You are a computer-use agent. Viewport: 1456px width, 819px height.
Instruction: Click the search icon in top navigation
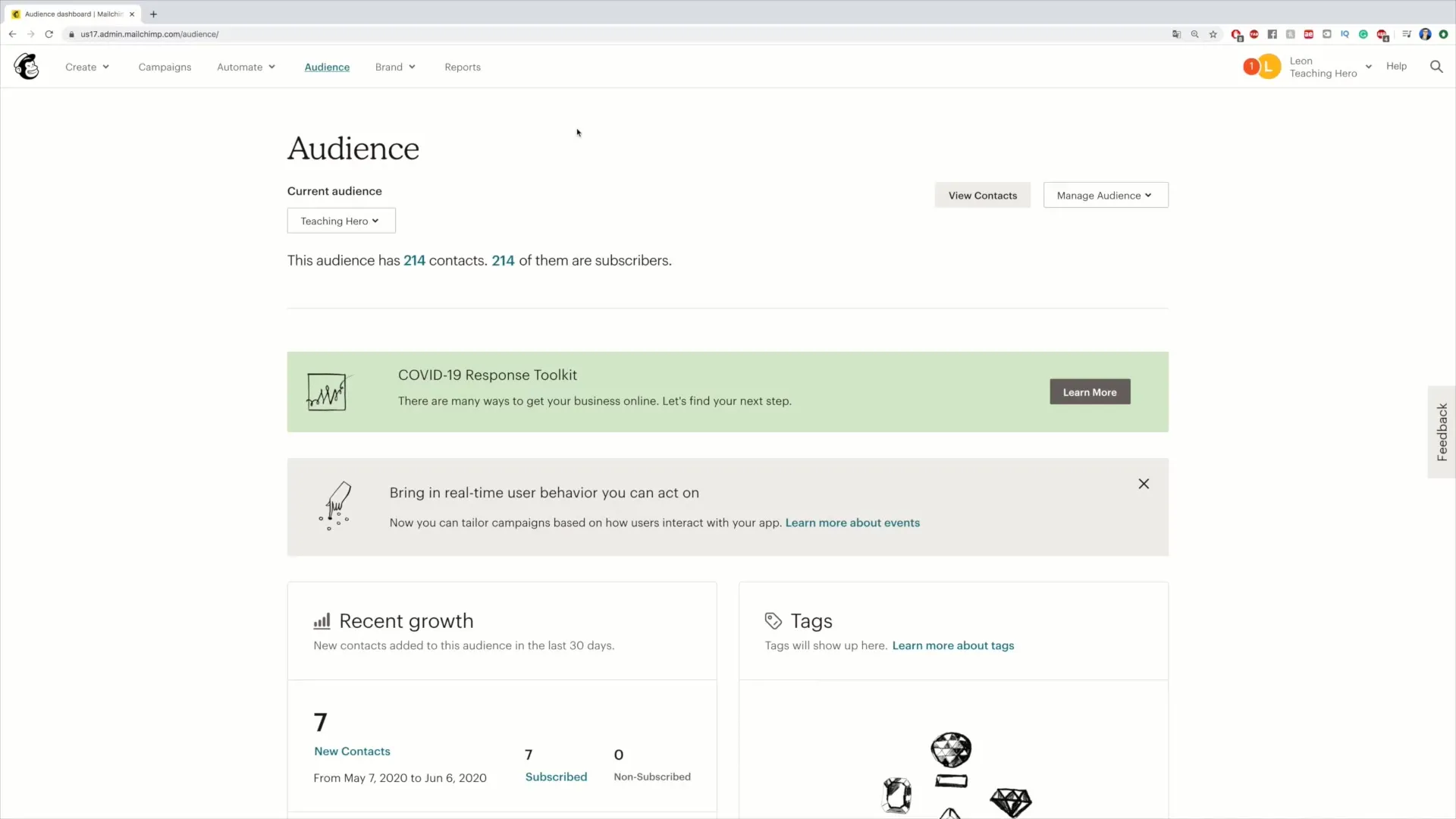coord(1437,66)
